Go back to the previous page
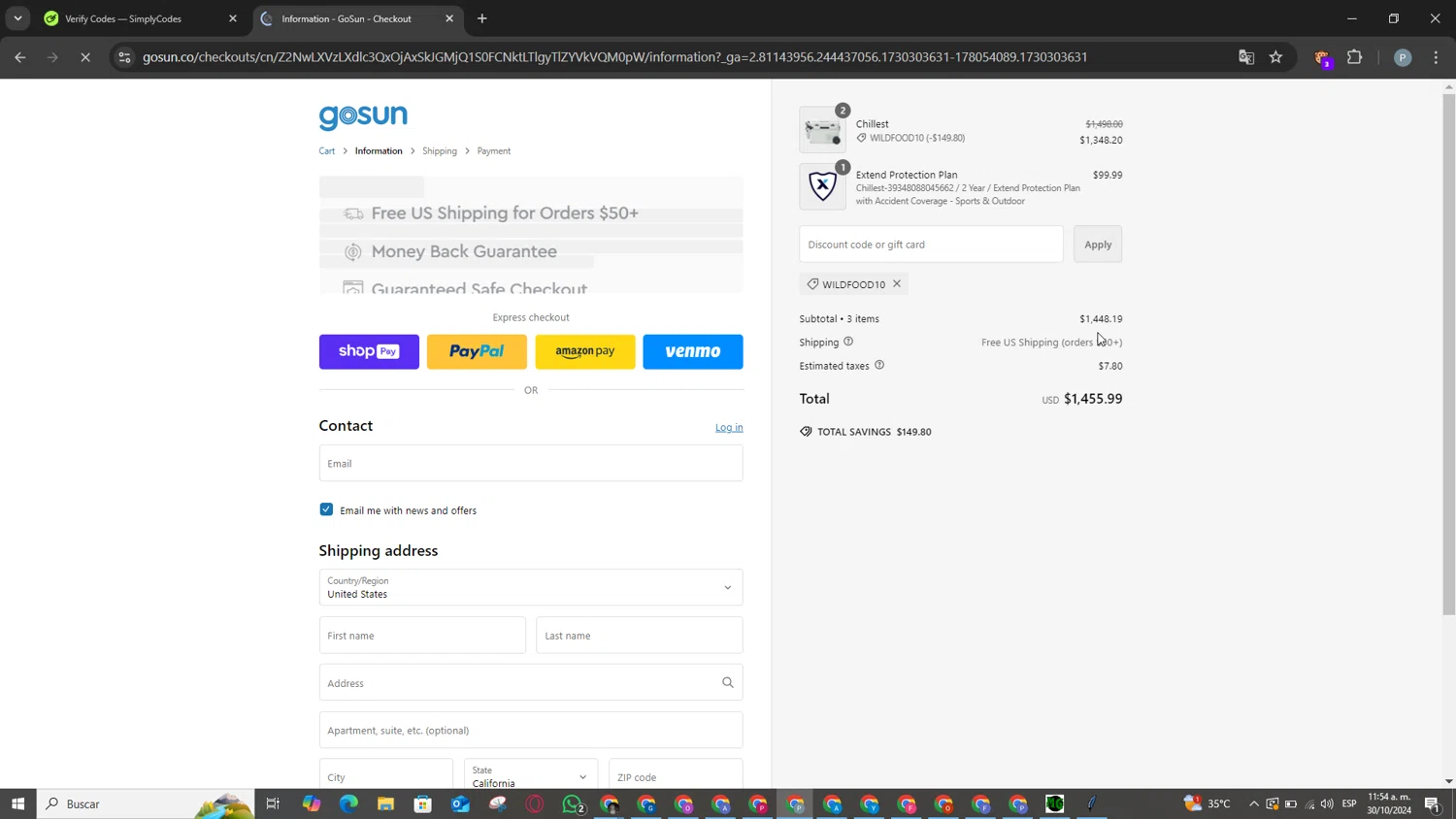This screenshot has height=819, width=1456. click(20, 57)
